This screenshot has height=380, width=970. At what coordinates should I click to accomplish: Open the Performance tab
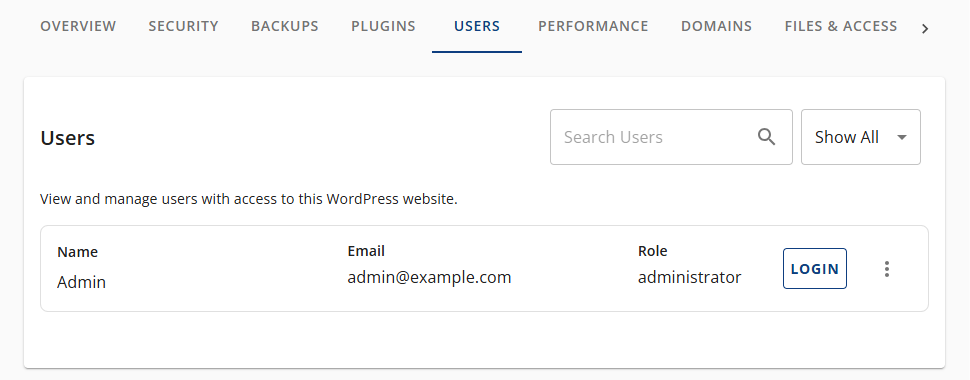pos(593,26)
